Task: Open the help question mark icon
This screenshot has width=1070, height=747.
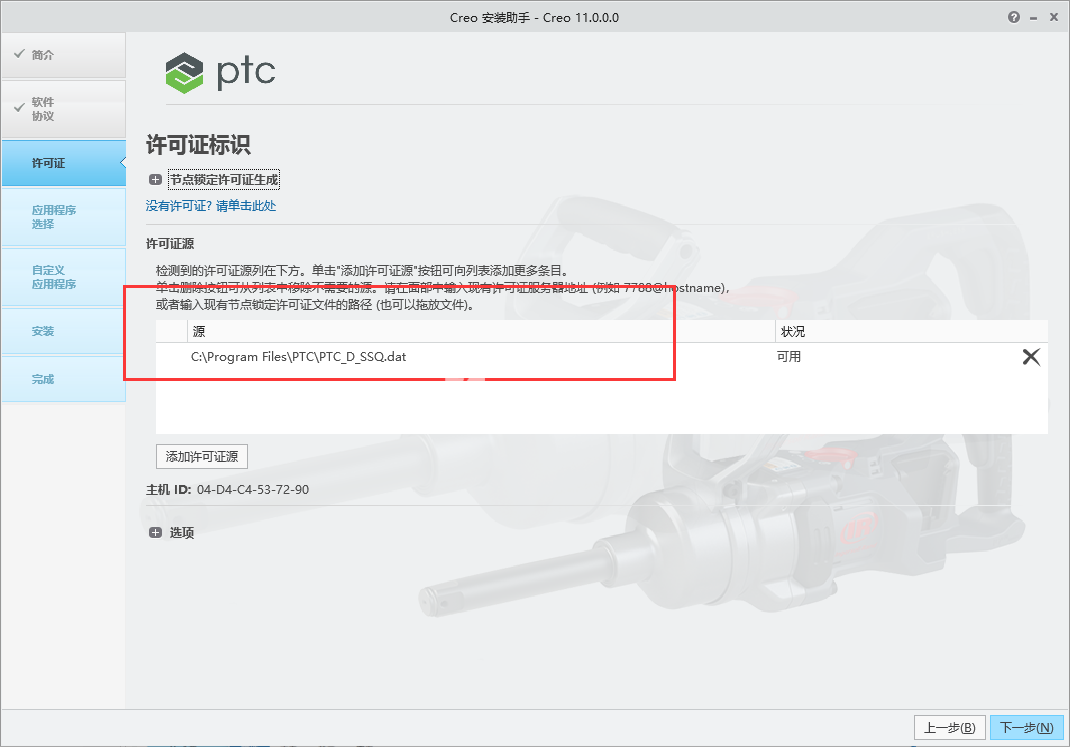Action: pyautogui.click(x=1013, y=18)
